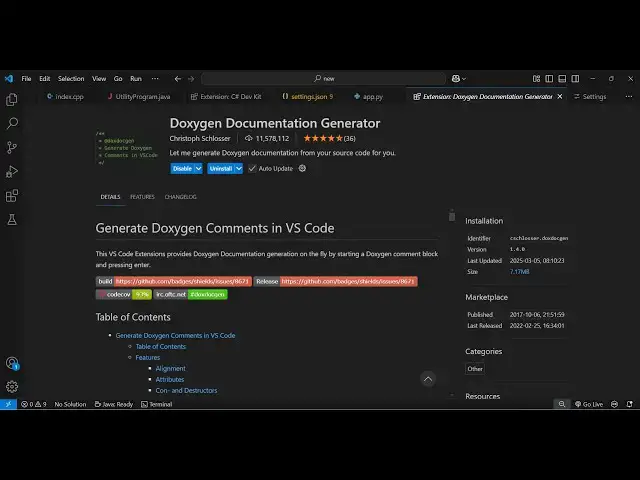Switch to the index.cpp tab
Screen dimensions: 640x480
coord(65,97)
